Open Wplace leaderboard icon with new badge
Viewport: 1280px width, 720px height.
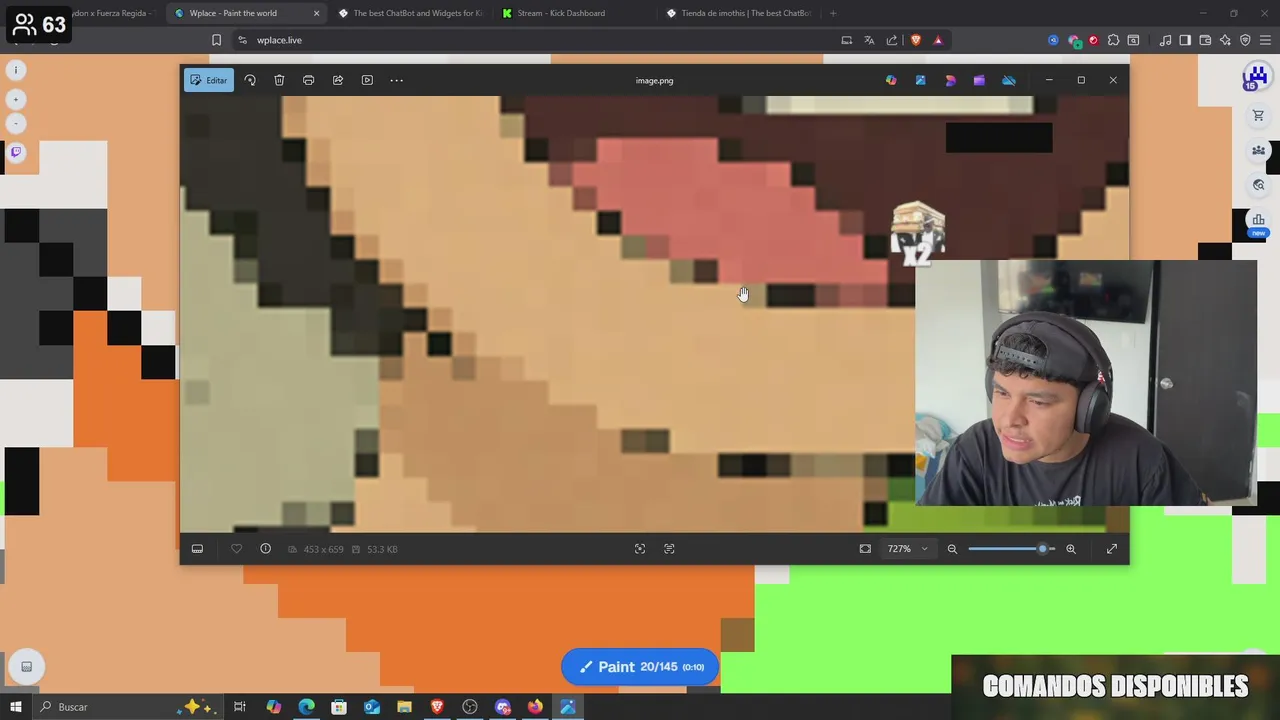[1258, 223]
